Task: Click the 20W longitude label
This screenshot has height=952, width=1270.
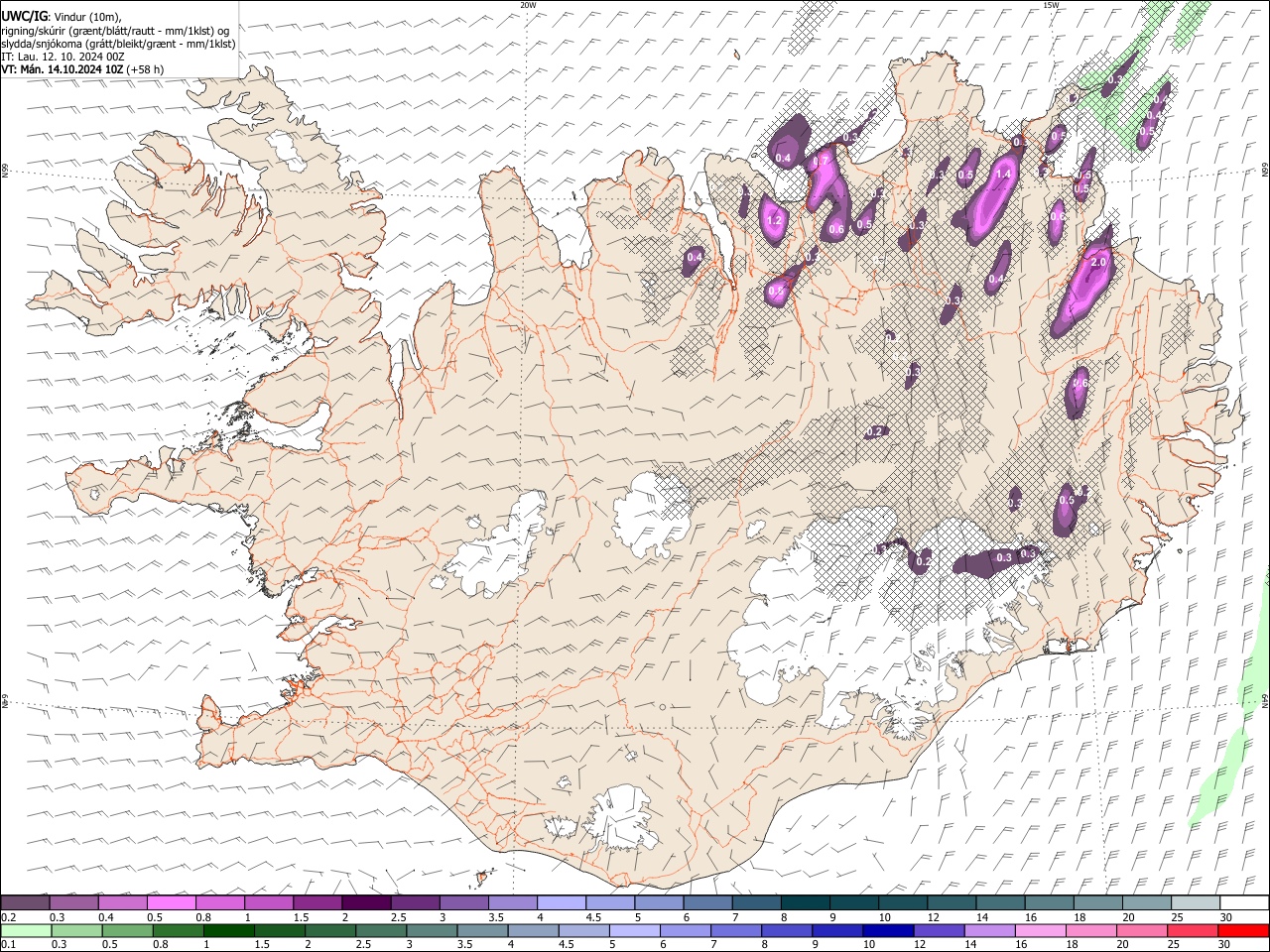Action: [x=528, y=5]
